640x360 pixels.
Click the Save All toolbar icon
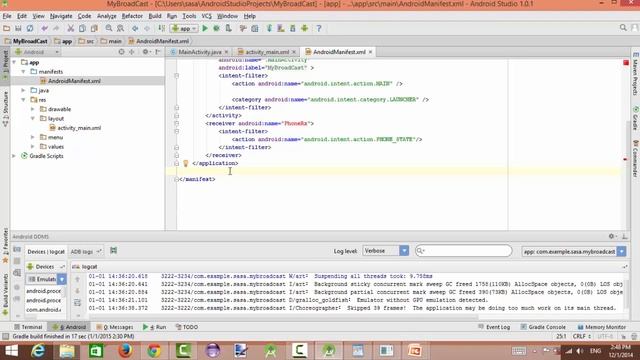[18, 28]
